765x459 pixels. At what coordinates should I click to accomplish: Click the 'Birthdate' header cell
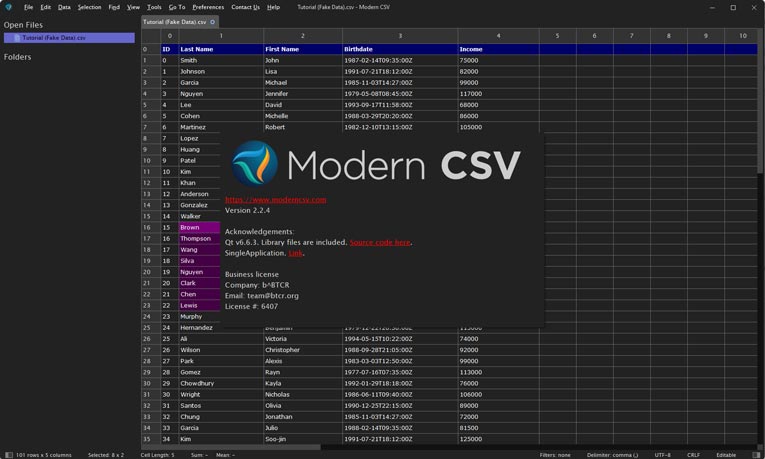(400, 49)
